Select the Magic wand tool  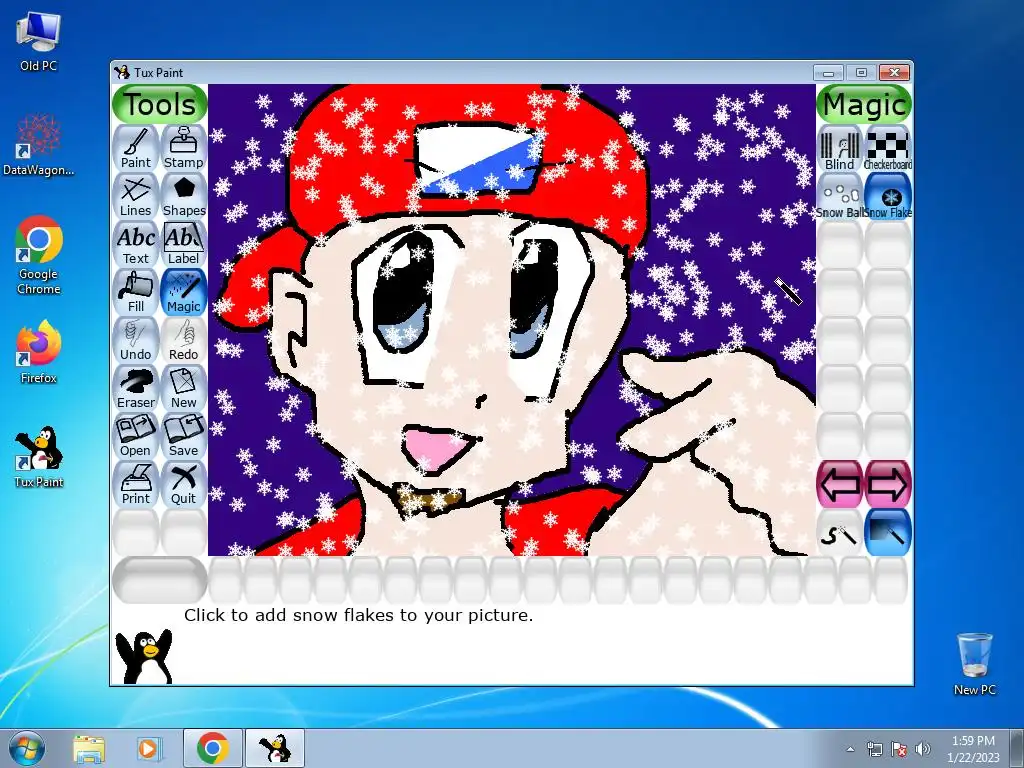tap(184, 292)
